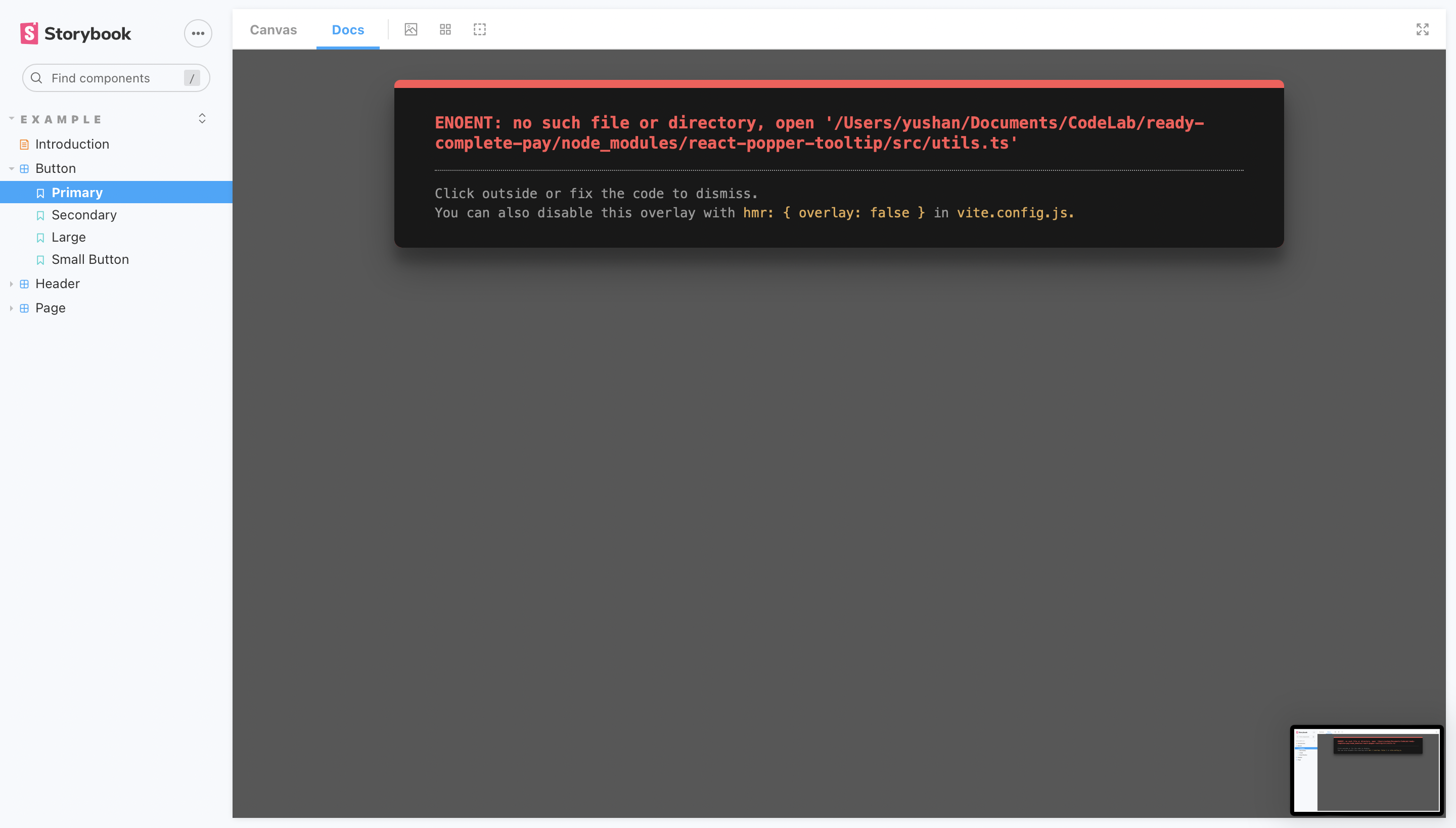Switch to the Canvas tab

[273, 29]
